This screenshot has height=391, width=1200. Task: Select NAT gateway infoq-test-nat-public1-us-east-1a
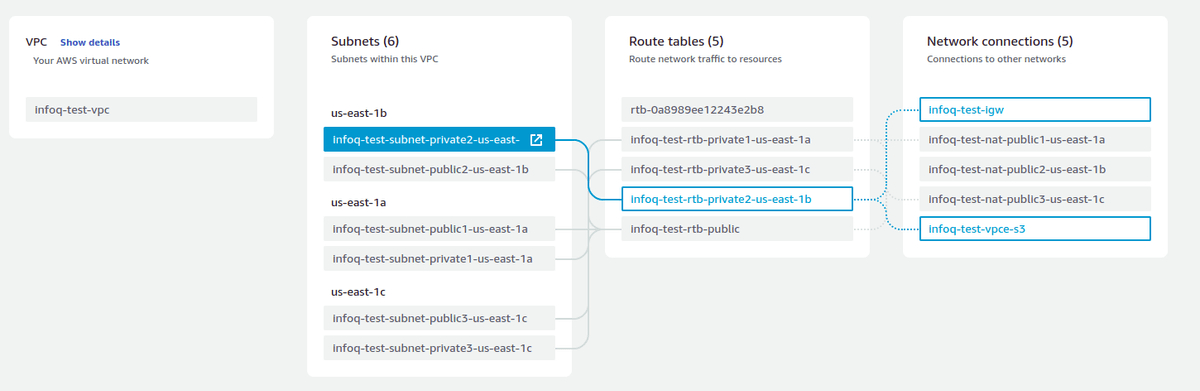coord(1035,140)
